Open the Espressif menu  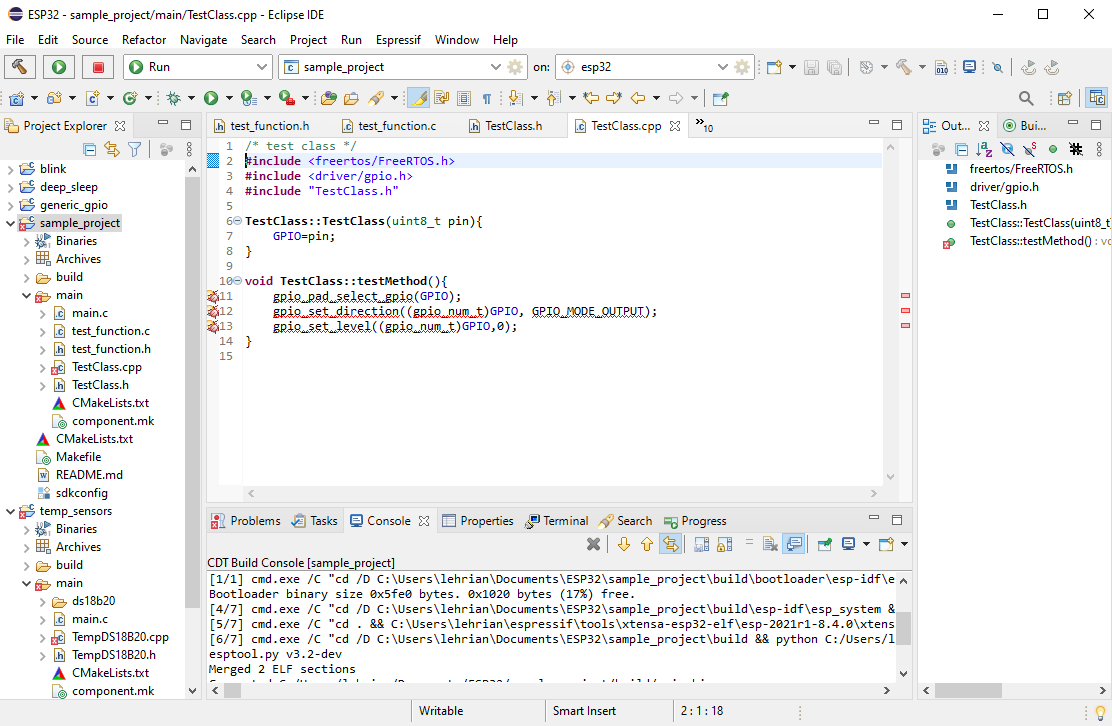(x=398, y=40)
